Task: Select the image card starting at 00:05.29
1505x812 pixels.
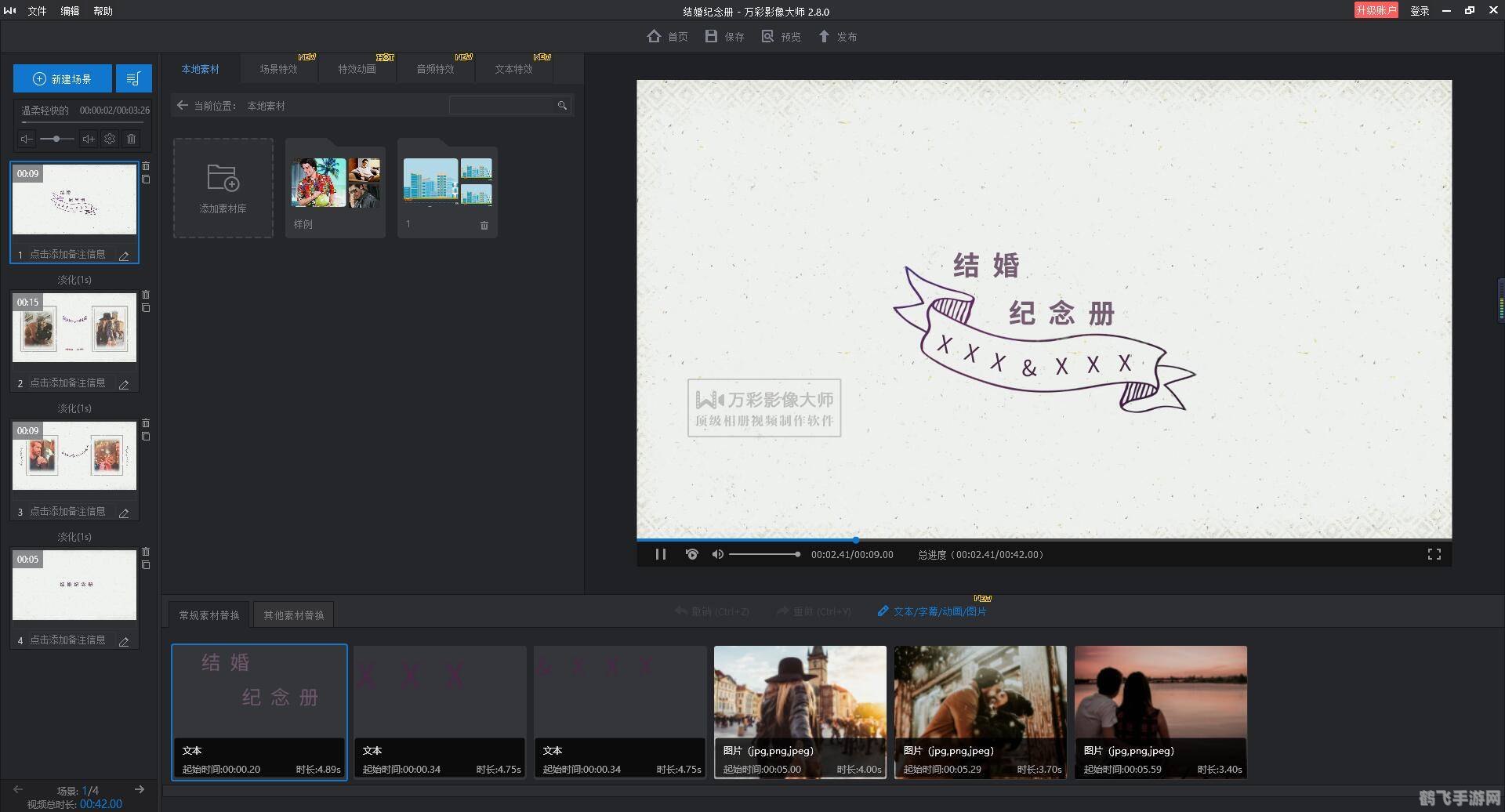Action: click(x=981, y=712)
